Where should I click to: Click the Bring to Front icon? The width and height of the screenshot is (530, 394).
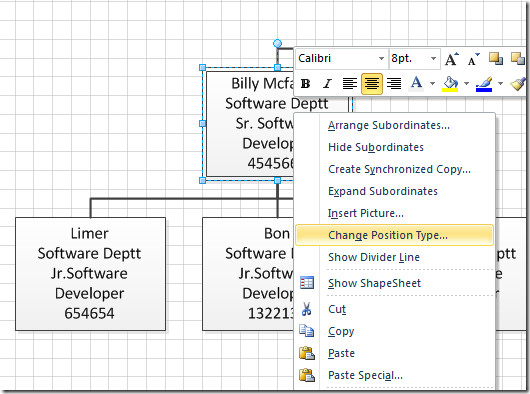(x=496, y=58)
